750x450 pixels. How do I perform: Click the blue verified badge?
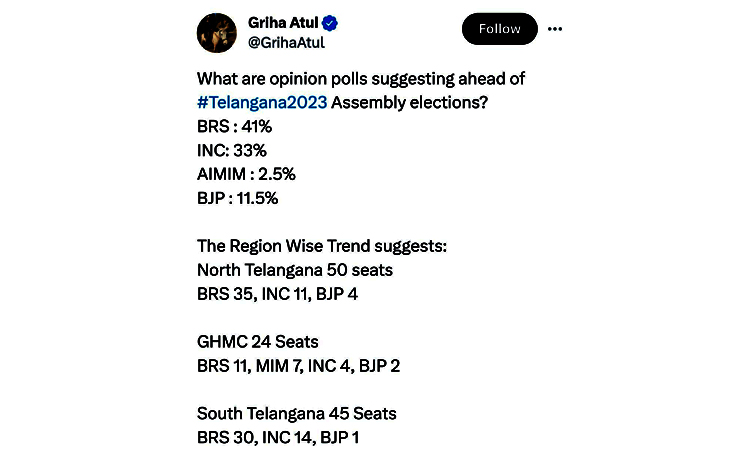click(x=330, y=23)
